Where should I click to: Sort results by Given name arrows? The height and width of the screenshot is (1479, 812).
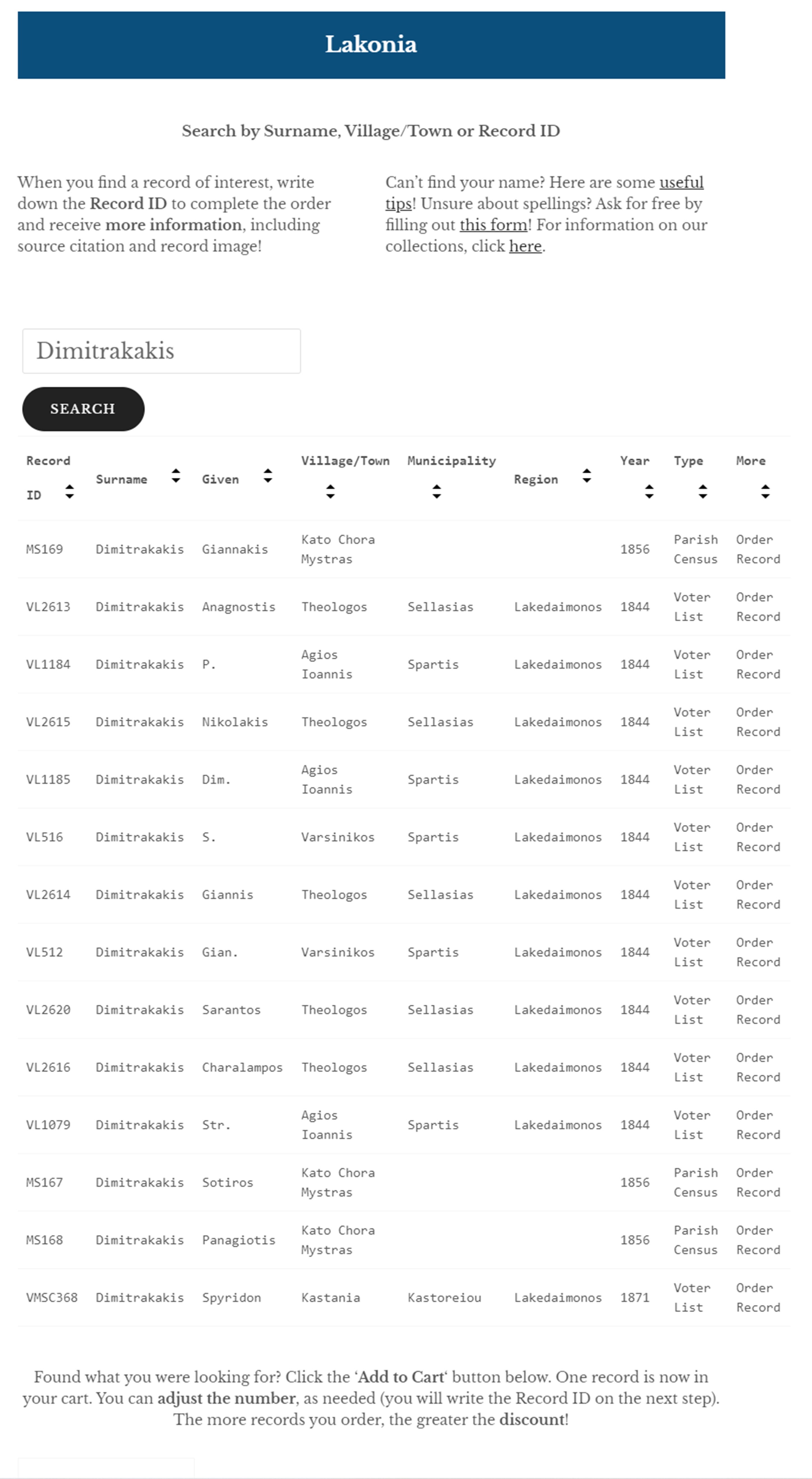(267, 476)
